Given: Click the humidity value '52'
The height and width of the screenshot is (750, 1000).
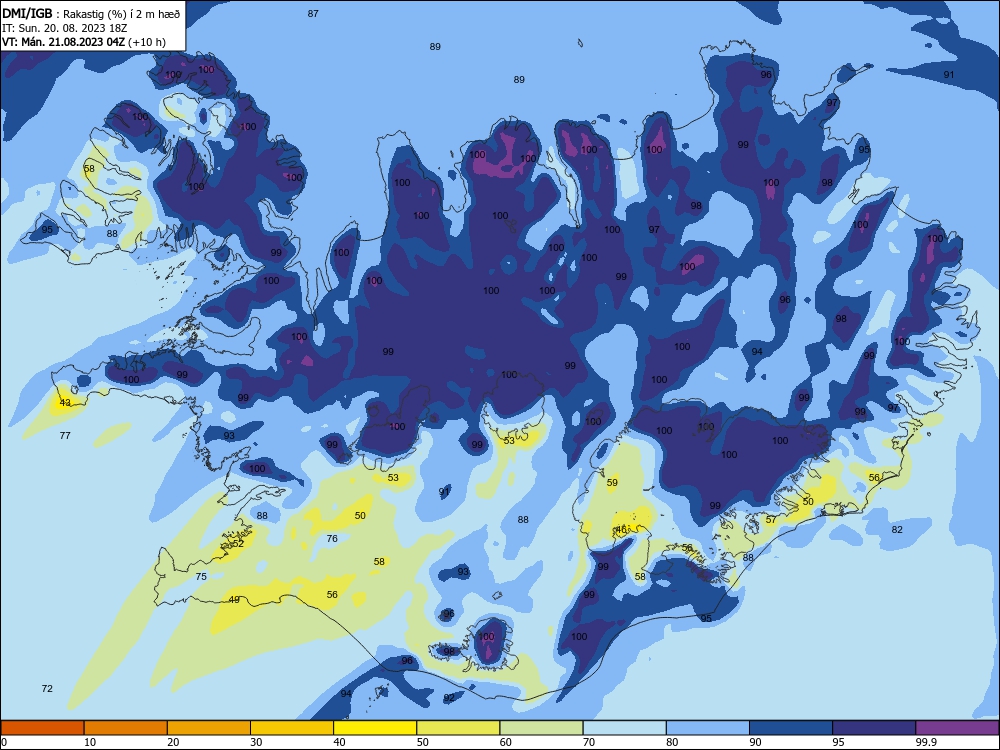Looking at the screenshot, I should [x=238, y=543].
